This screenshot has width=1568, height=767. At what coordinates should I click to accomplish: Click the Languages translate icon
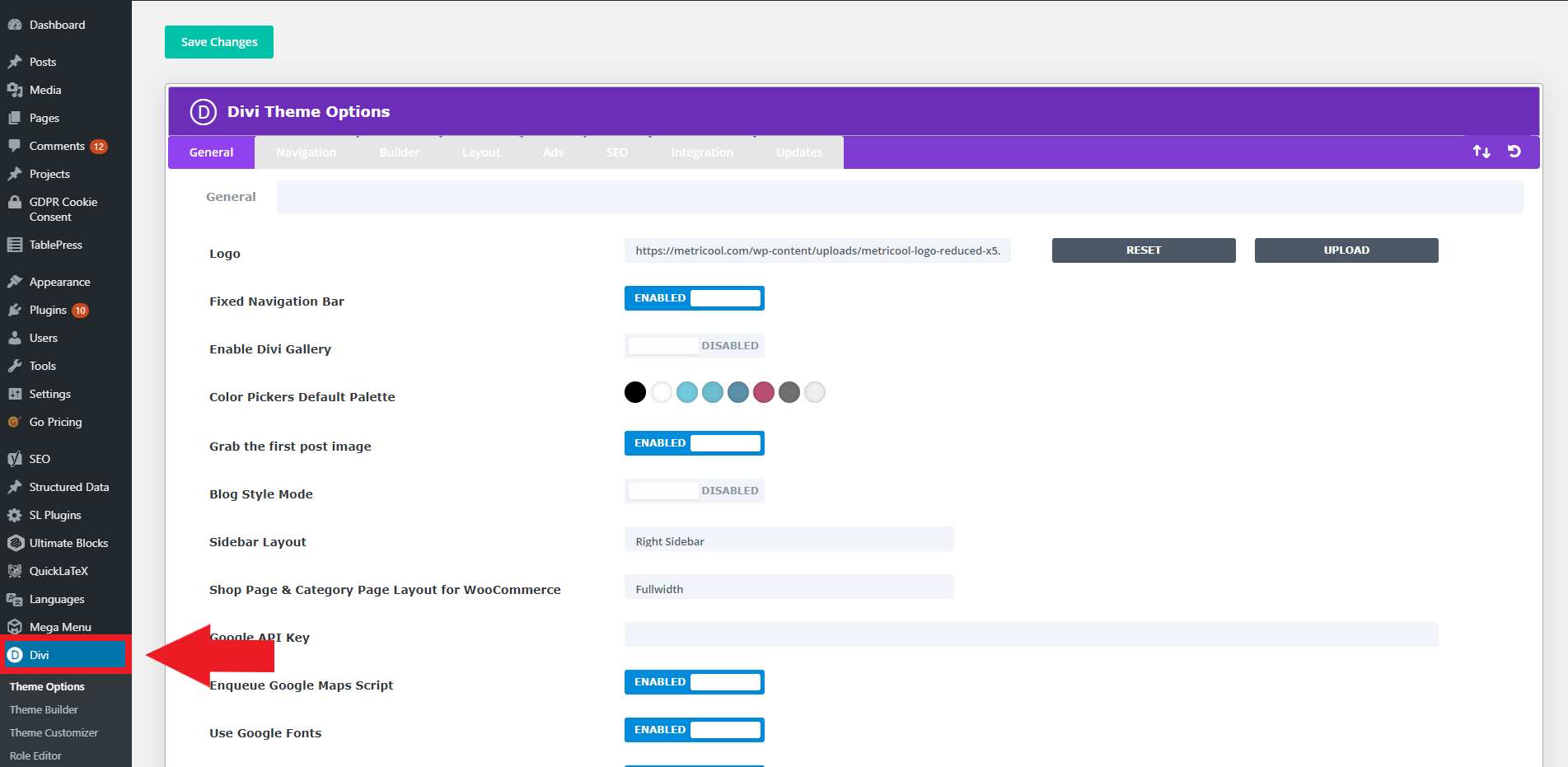point(15,599)
